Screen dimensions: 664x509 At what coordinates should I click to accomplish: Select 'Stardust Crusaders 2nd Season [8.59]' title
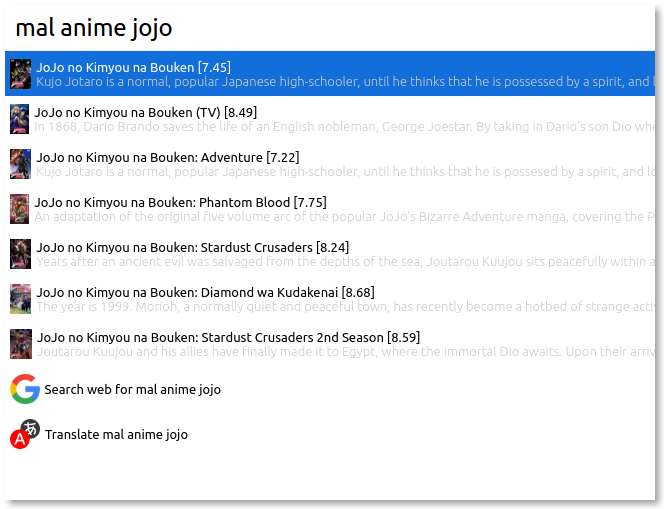point(228,337)
